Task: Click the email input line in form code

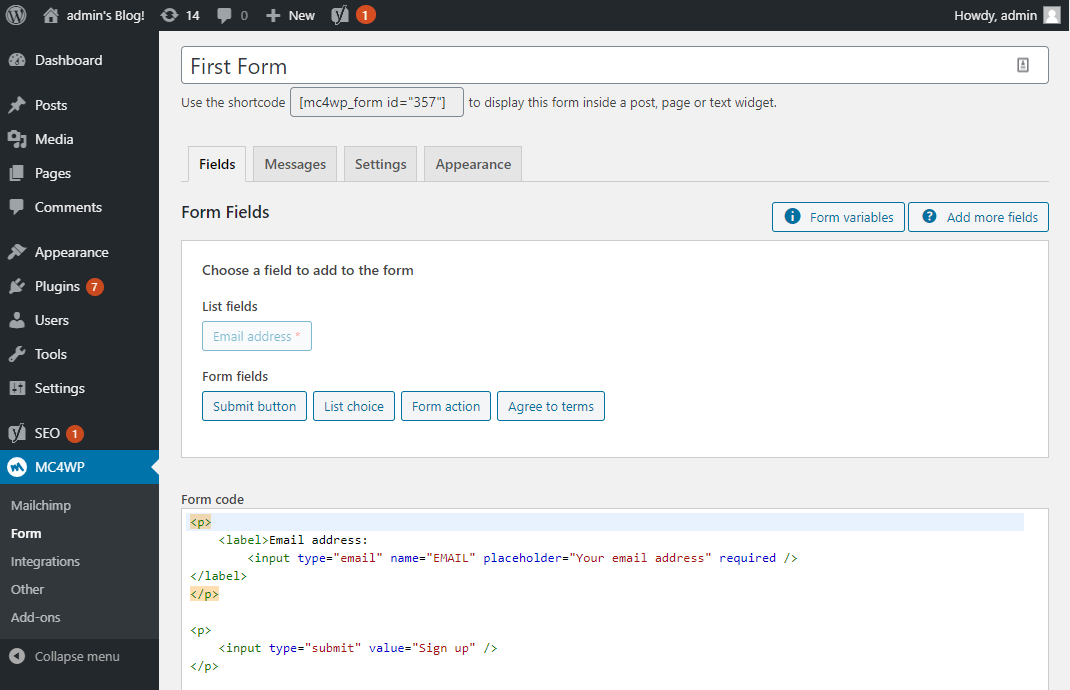Action: pyautogui.click(x=522, y=558)
